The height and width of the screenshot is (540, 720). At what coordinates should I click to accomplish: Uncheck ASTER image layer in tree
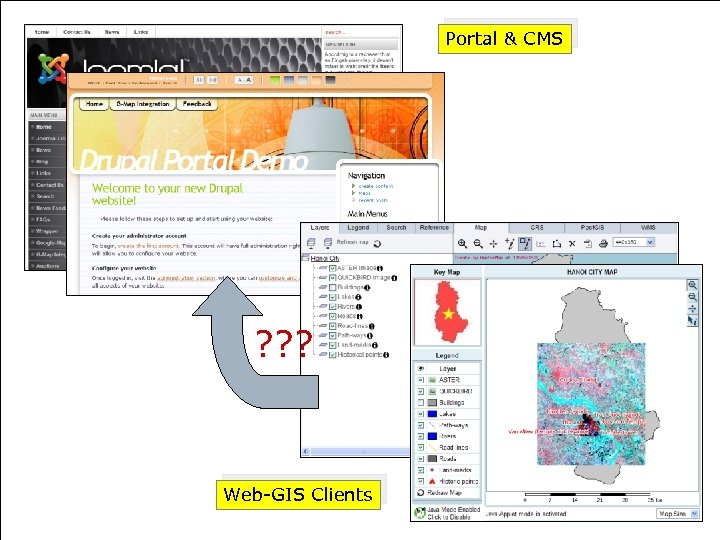coord(333,268)
